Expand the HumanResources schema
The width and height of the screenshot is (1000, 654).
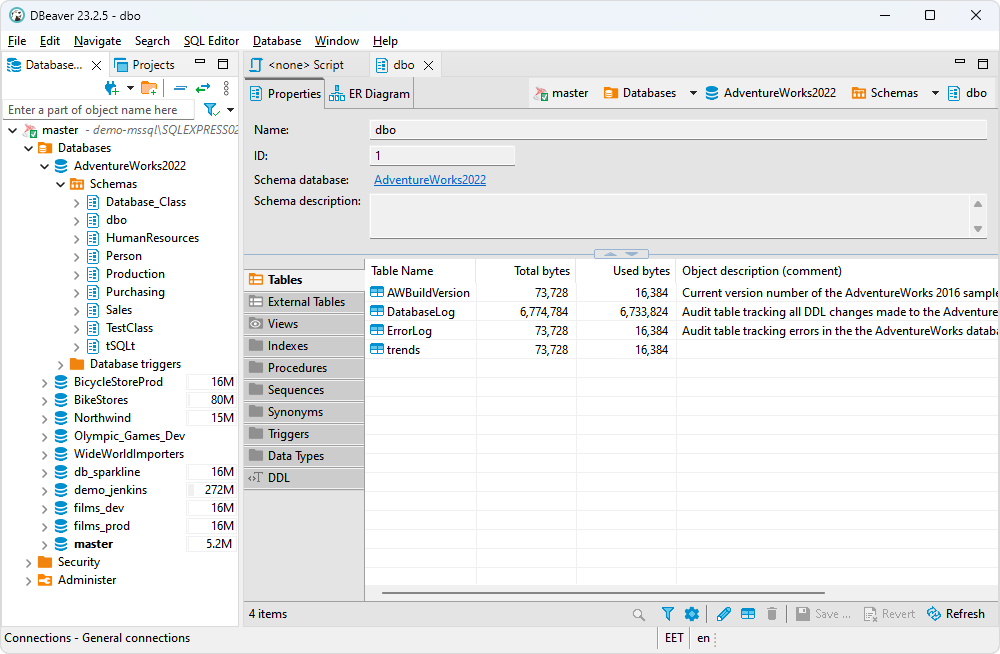pos(77,239)
